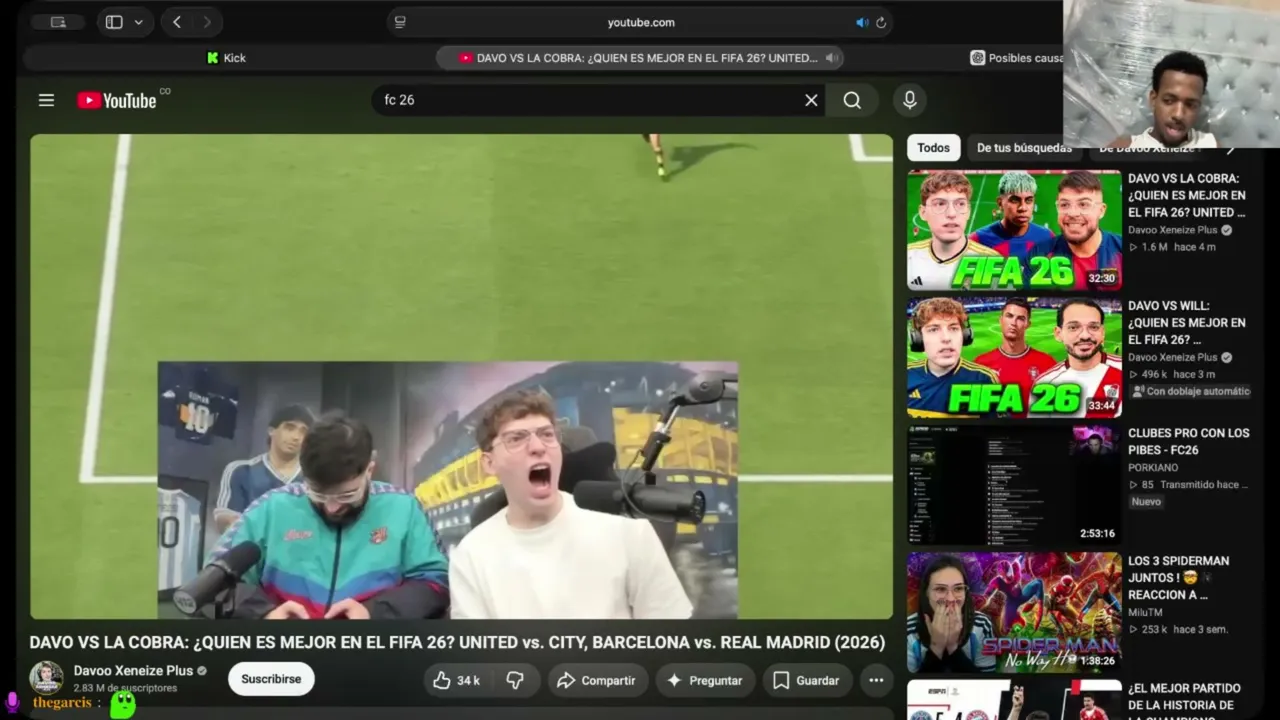This screenshot has width=1280, height=720.
Task: Go back in Safari browser history
Action: (177, 22)
